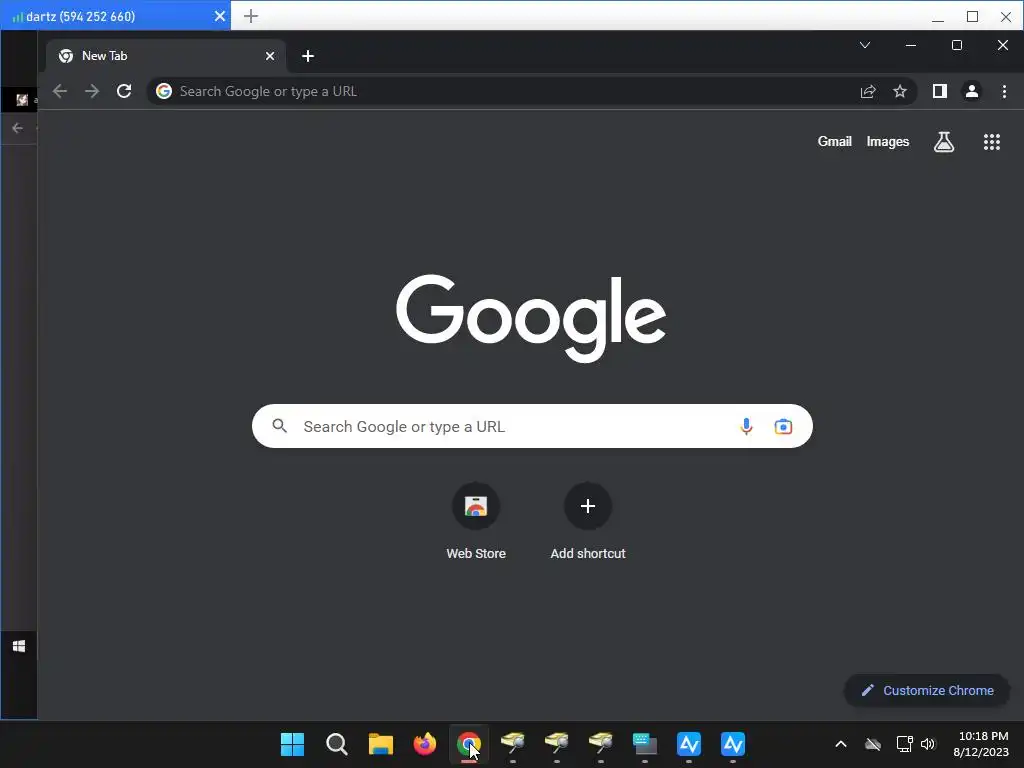
Task: Search by image with the camera icon
Action: 783,426
